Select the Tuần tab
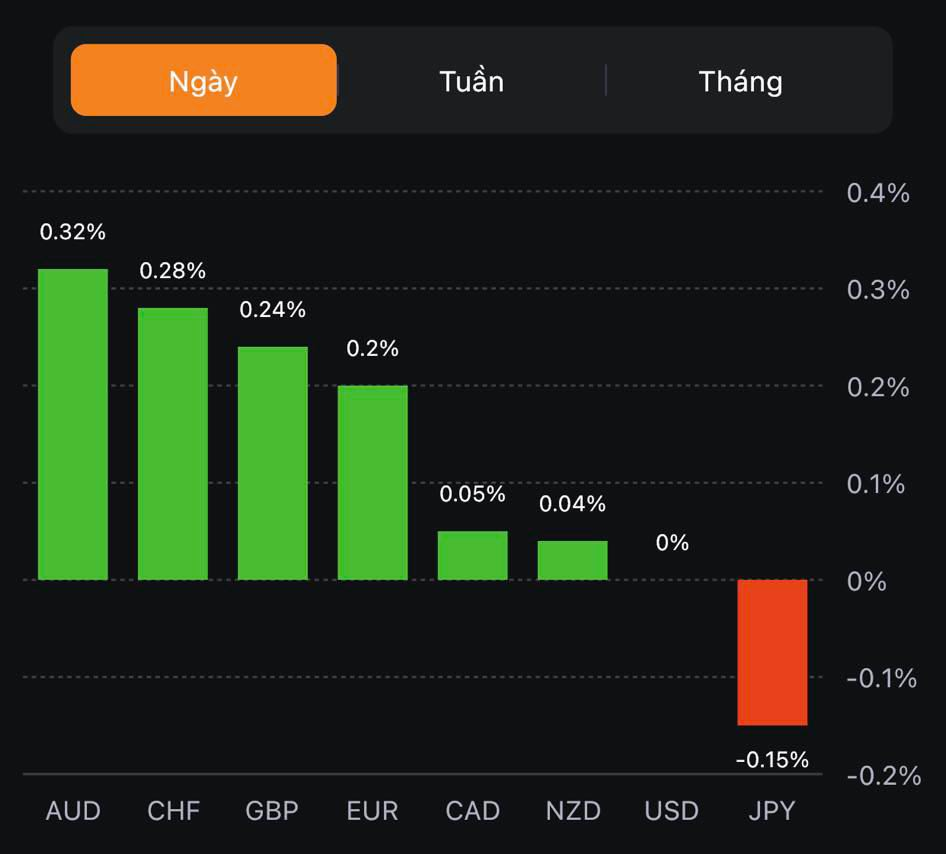The height and width of the screenshot is (854, 946). click(471, 80)
